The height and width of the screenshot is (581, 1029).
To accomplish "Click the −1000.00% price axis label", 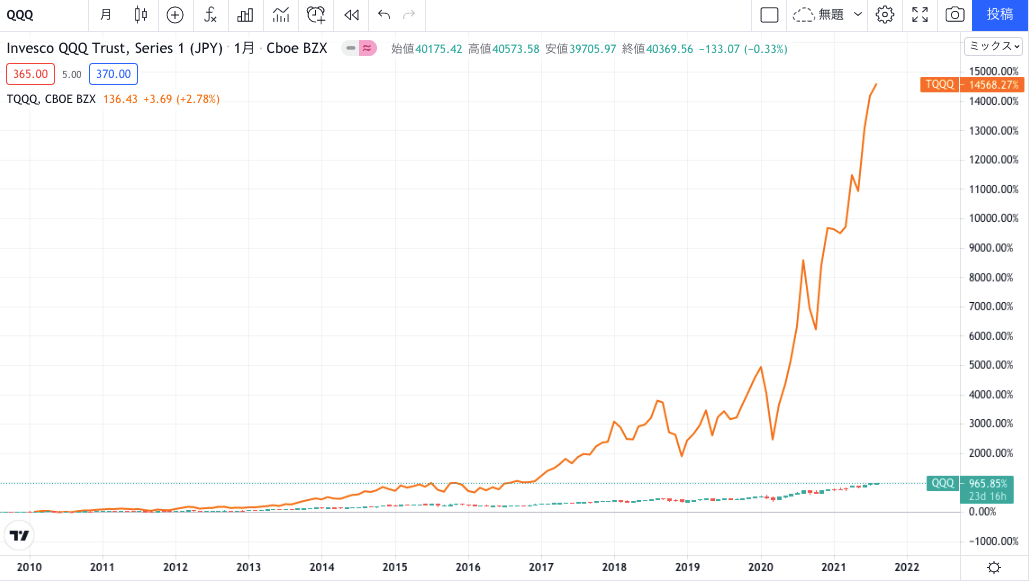I will tap(994, 541).
